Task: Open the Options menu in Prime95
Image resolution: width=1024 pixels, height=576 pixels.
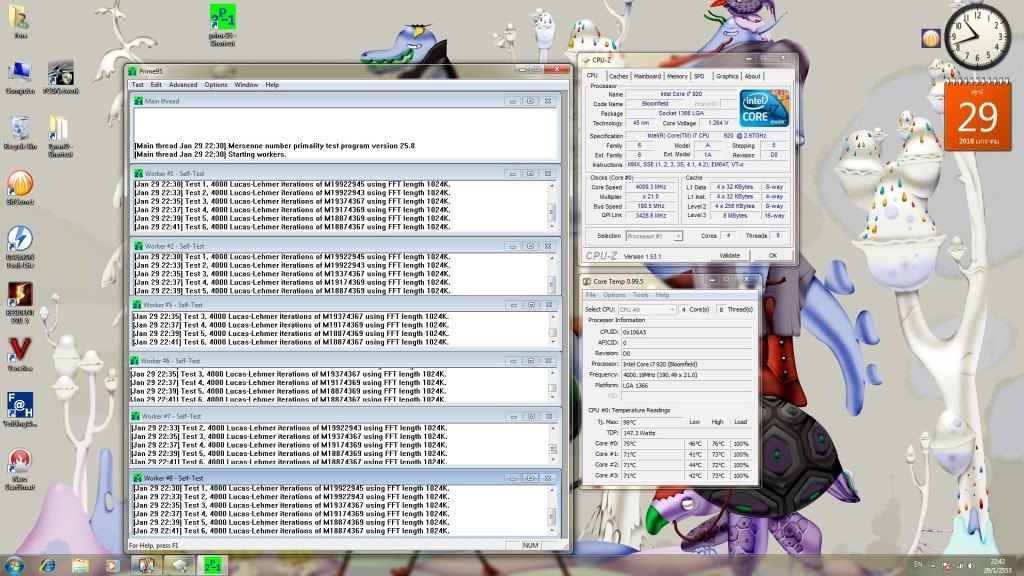Action: point(216,85)
